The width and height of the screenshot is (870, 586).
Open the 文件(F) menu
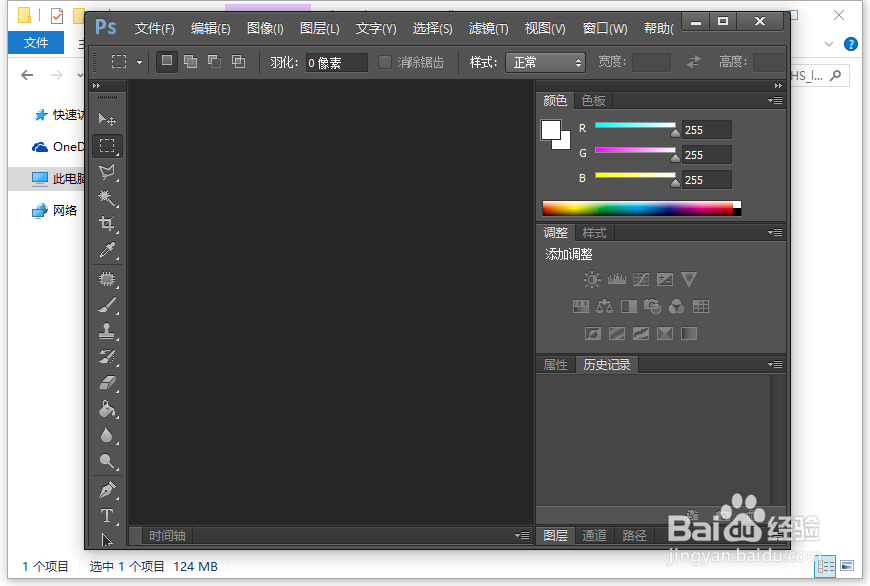[x=154, y=28]
